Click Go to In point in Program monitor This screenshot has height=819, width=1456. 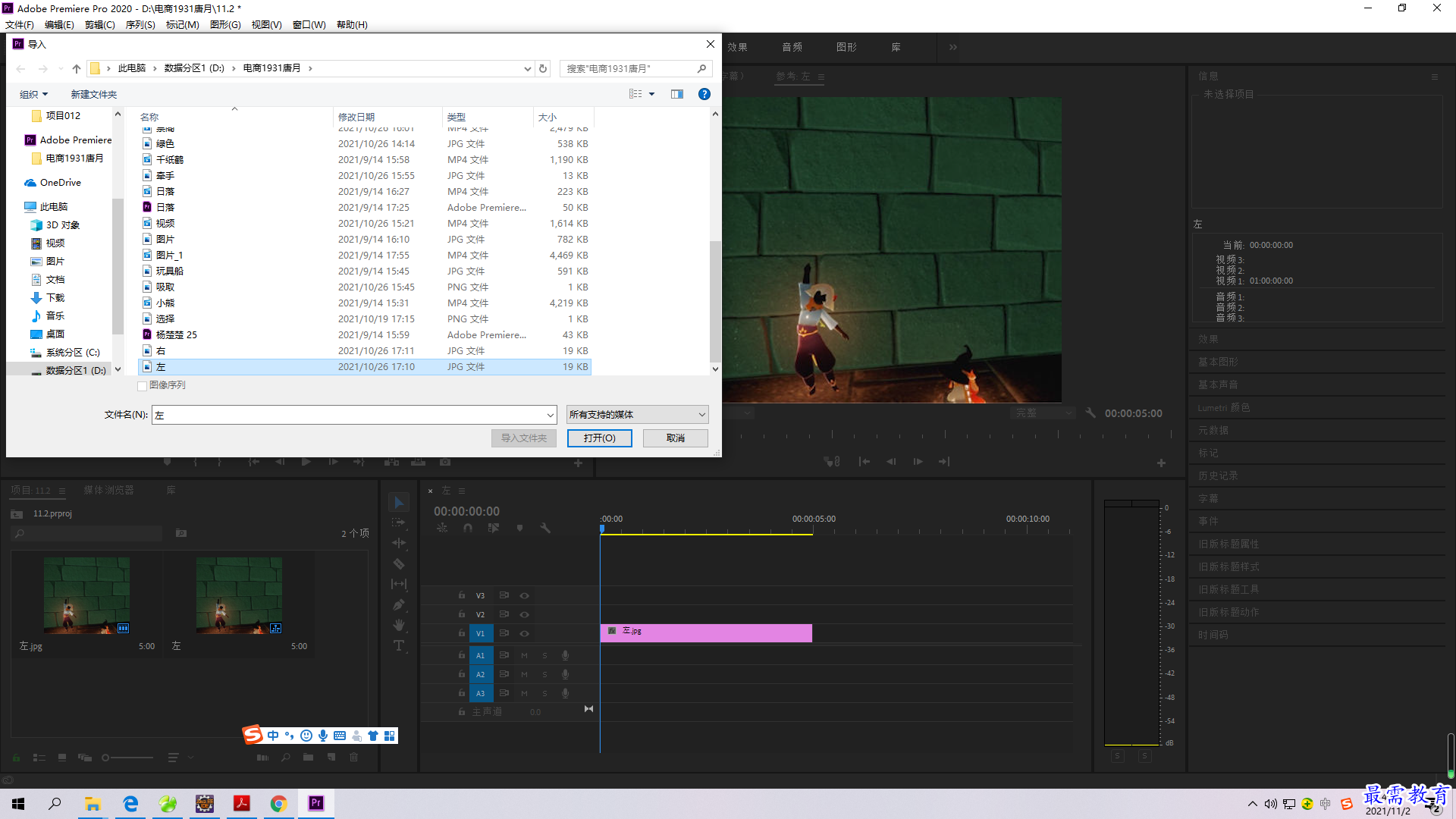click(864, 462)
